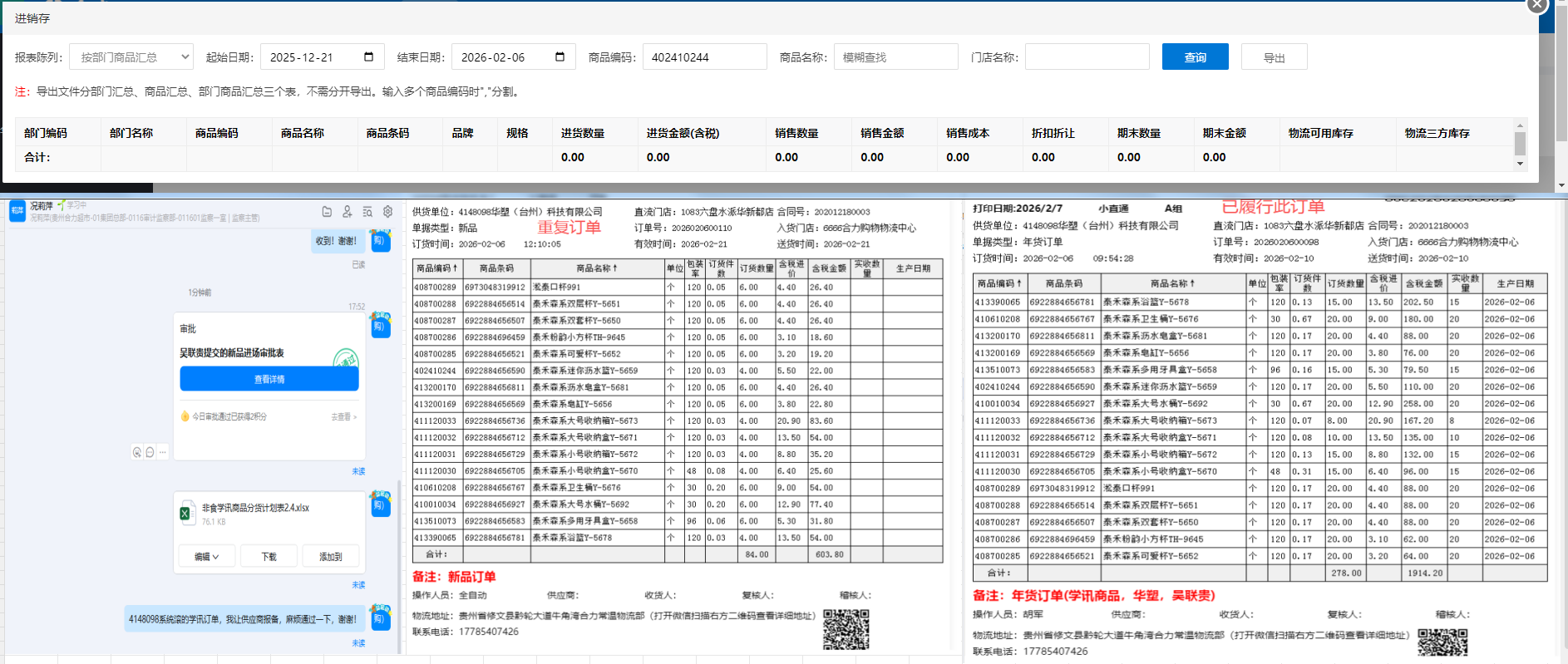This screenshot has height=664, width=1568.
Task: Open the end date calendar picker icon
Action: pos(560,57)
